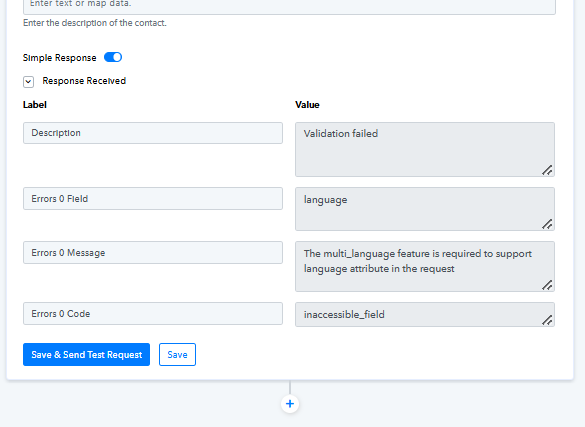The width and height of the screenshot is (585, 427).
Task: Click resize handle of language value box
Action: pos(547,224)
